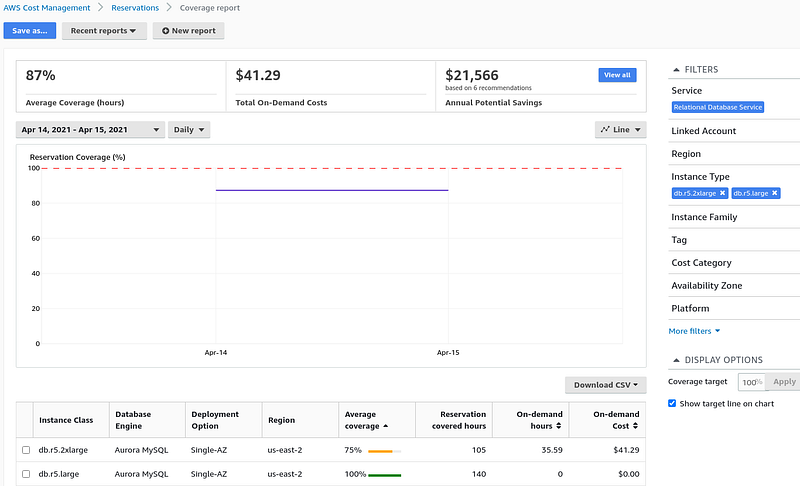Open the Recent reports dropdown

[104, 31]
